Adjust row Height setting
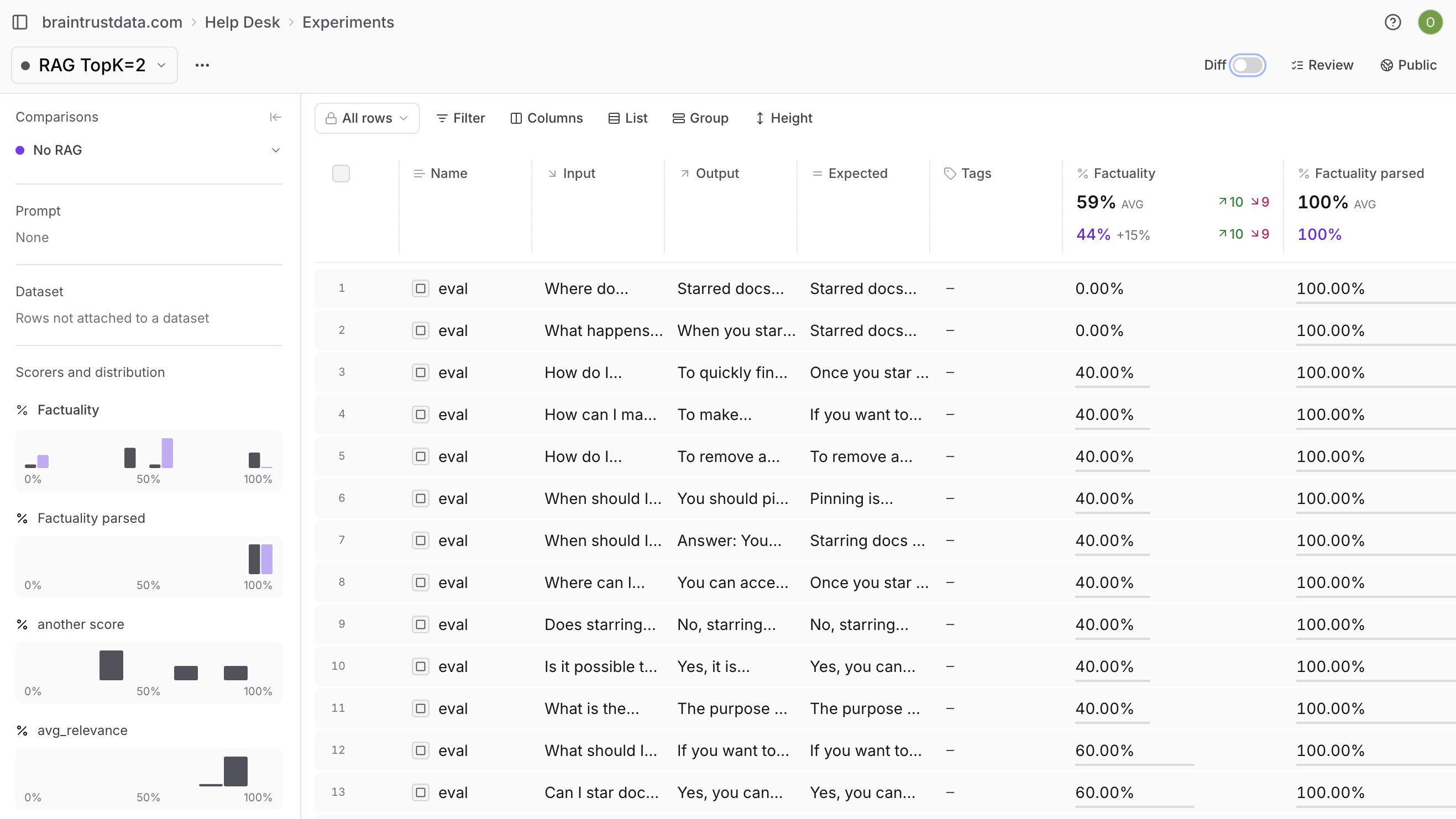The image size is (1456, 819). pyautogui.click(x=783, y=118)
